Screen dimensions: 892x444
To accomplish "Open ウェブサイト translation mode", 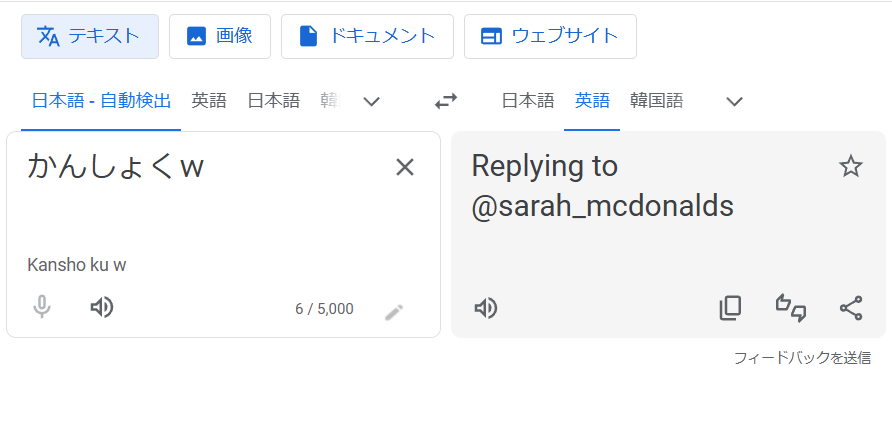I will [x=550, y=37].
